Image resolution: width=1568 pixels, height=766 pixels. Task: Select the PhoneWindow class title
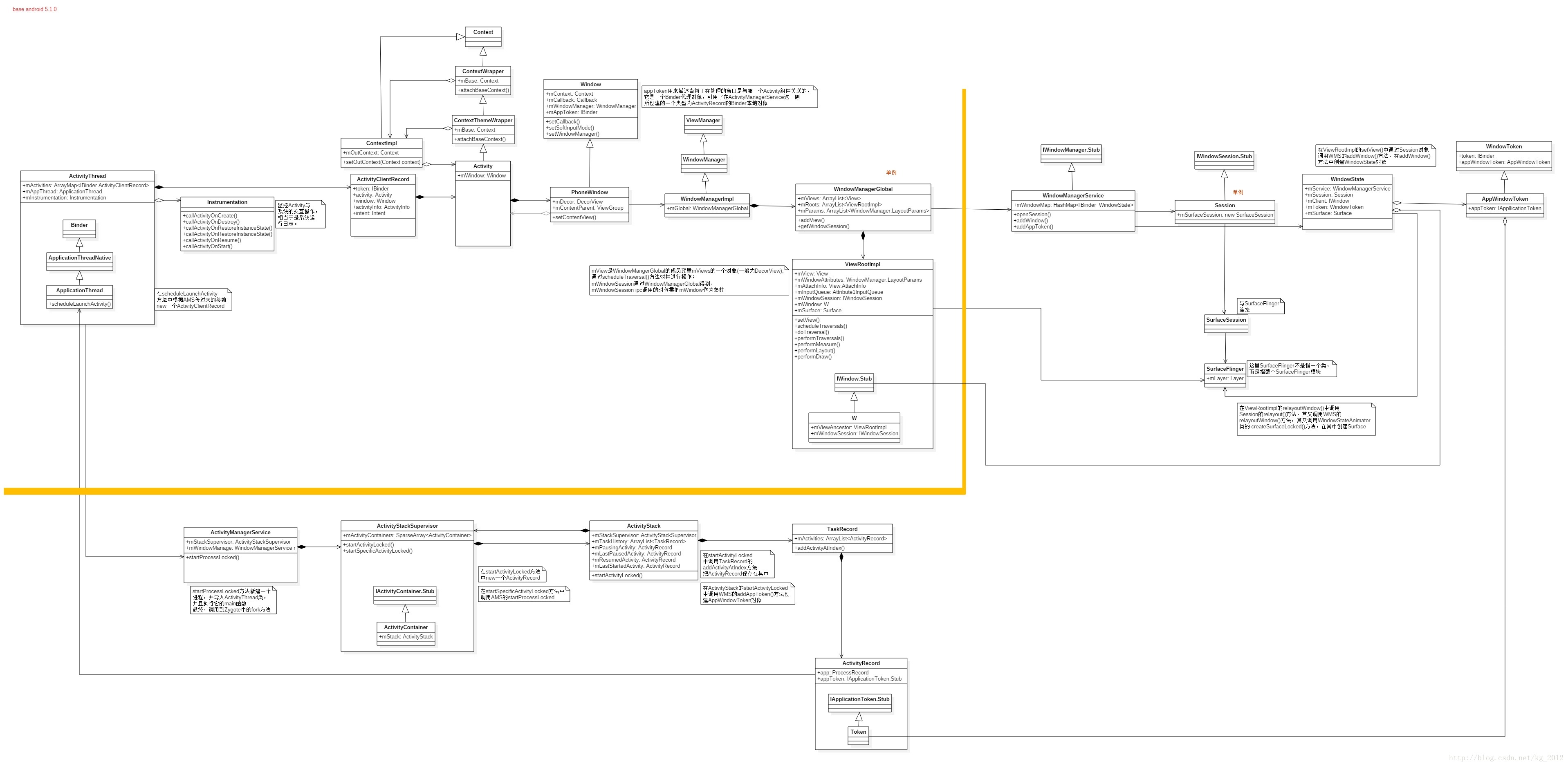(x=589, y=192)
